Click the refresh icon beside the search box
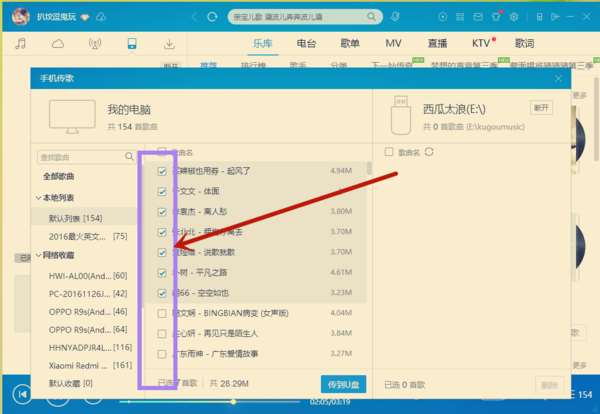 [x=212, y=17]
